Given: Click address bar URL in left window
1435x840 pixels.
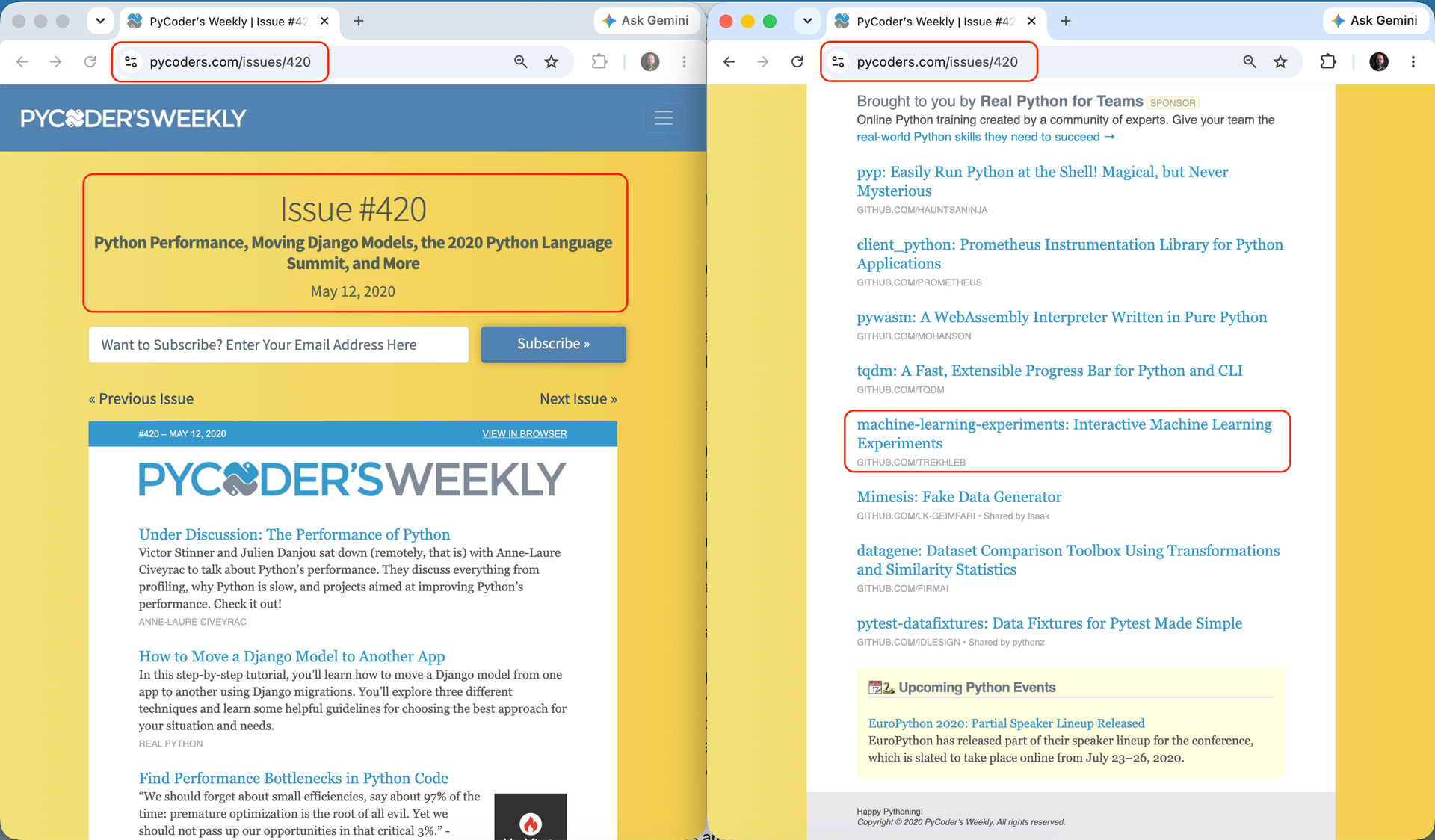Looking at the screenshot, I should point(230,62).
